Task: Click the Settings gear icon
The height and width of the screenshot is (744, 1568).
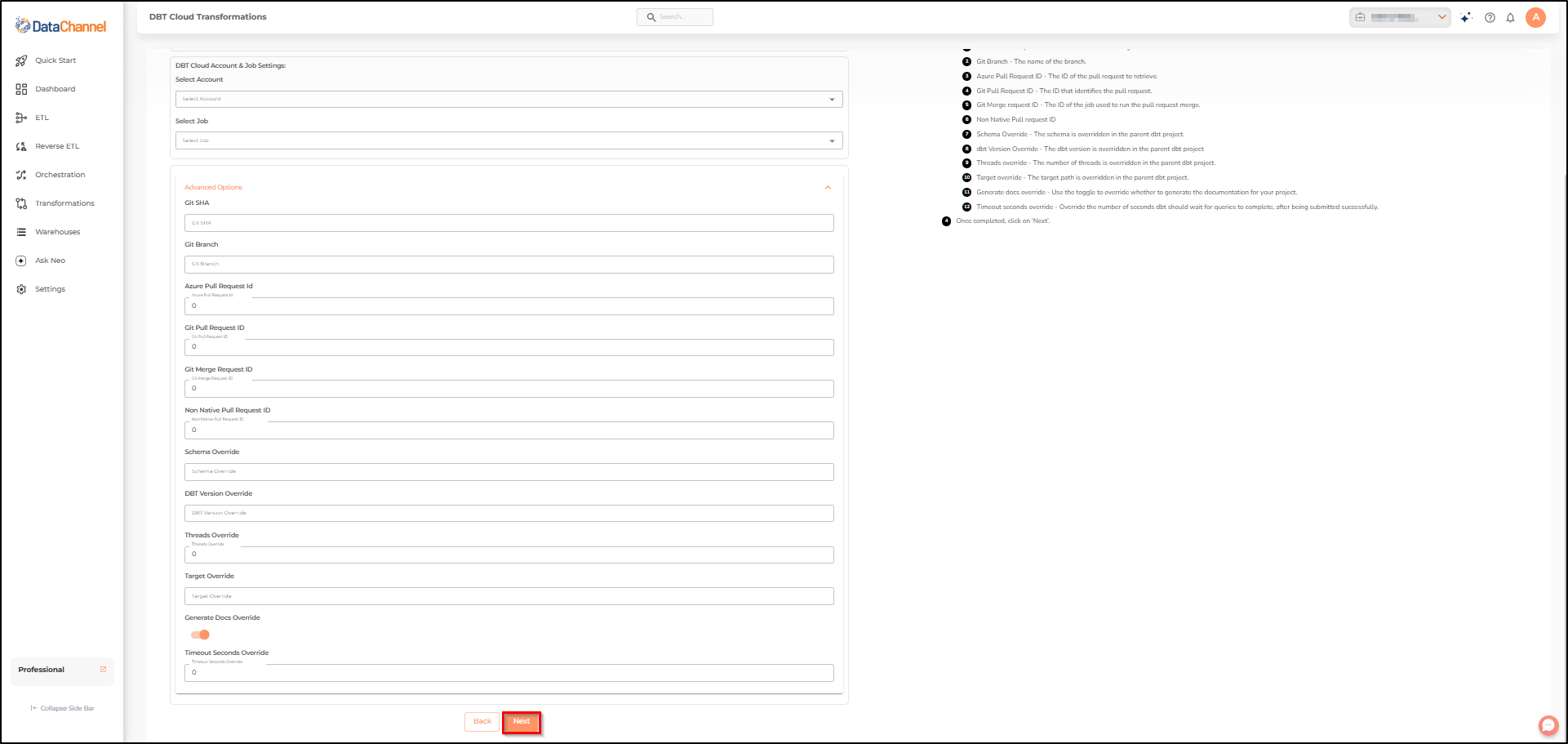Action: click(x=21, y=289)
